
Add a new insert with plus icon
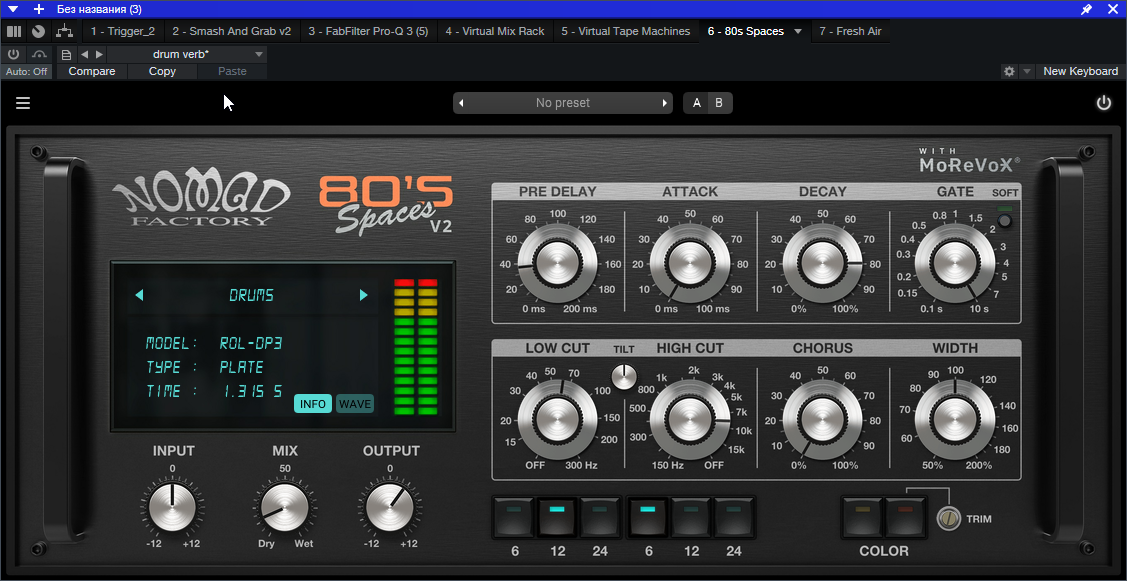coord(39,9)
